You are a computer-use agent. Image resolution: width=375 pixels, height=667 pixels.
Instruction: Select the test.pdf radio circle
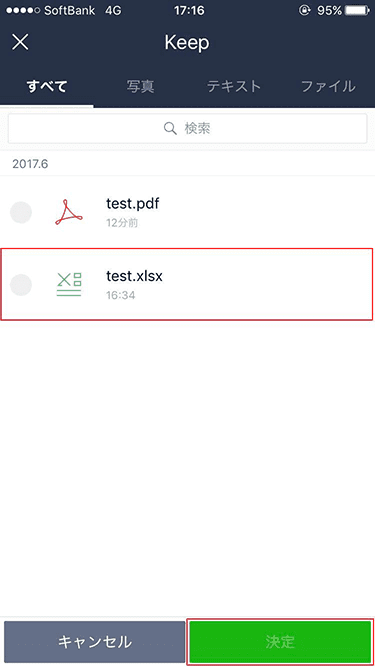click(21, 213)
